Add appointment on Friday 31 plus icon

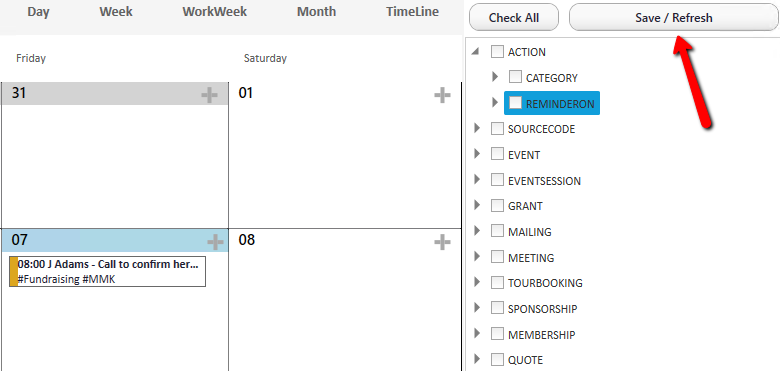click(209, 94)
